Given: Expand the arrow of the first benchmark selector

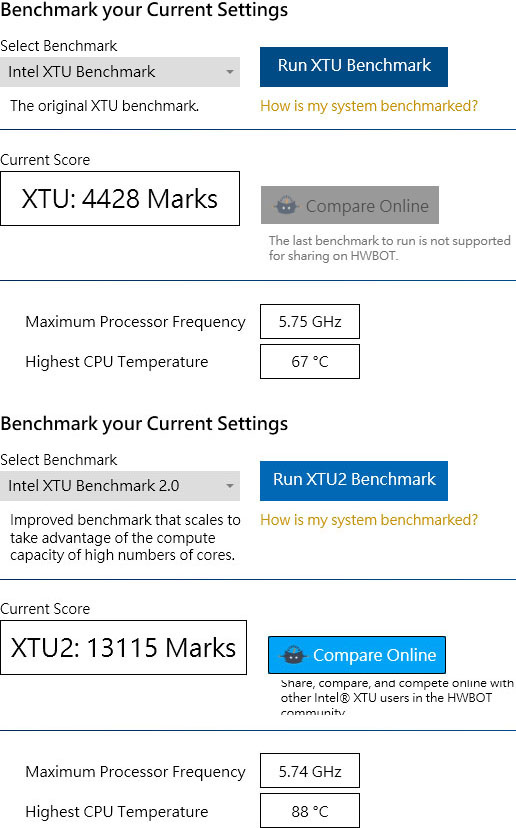Looking at the screenshot, I should tap(230, 72).
